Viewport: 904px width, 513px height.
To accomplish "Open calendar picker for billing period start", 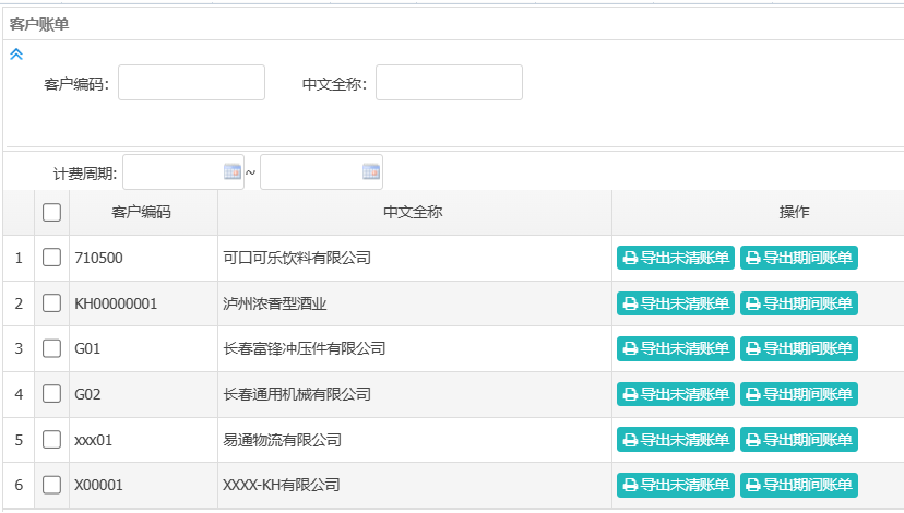I will pyautogui.click(x=232, y=172).
